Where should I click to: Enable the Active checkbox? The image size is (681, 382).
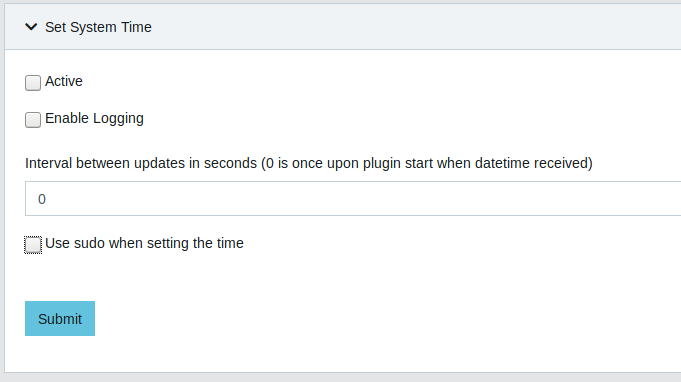point(33,82)
